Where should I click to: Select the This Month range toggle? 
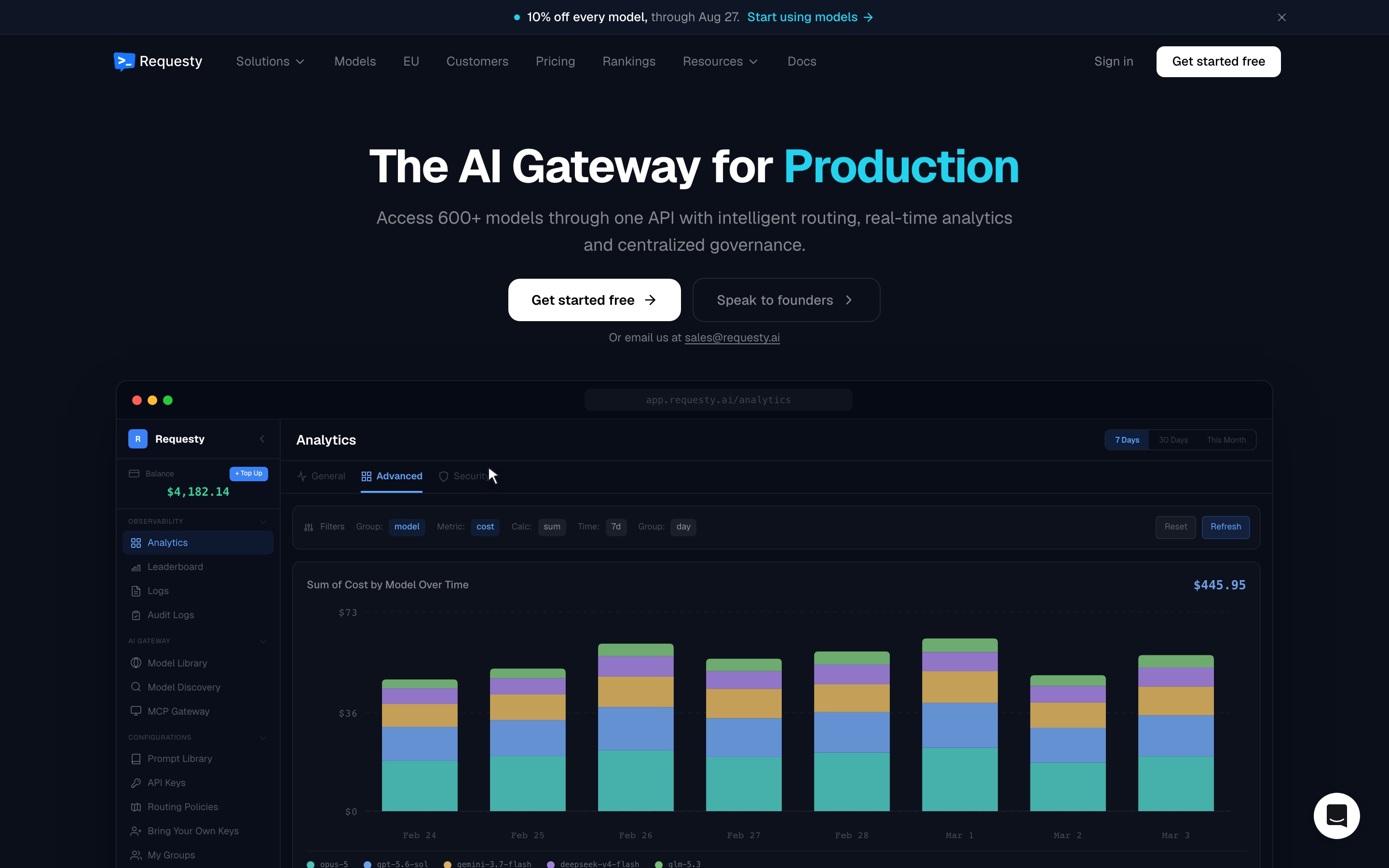tap(1226, 440)
